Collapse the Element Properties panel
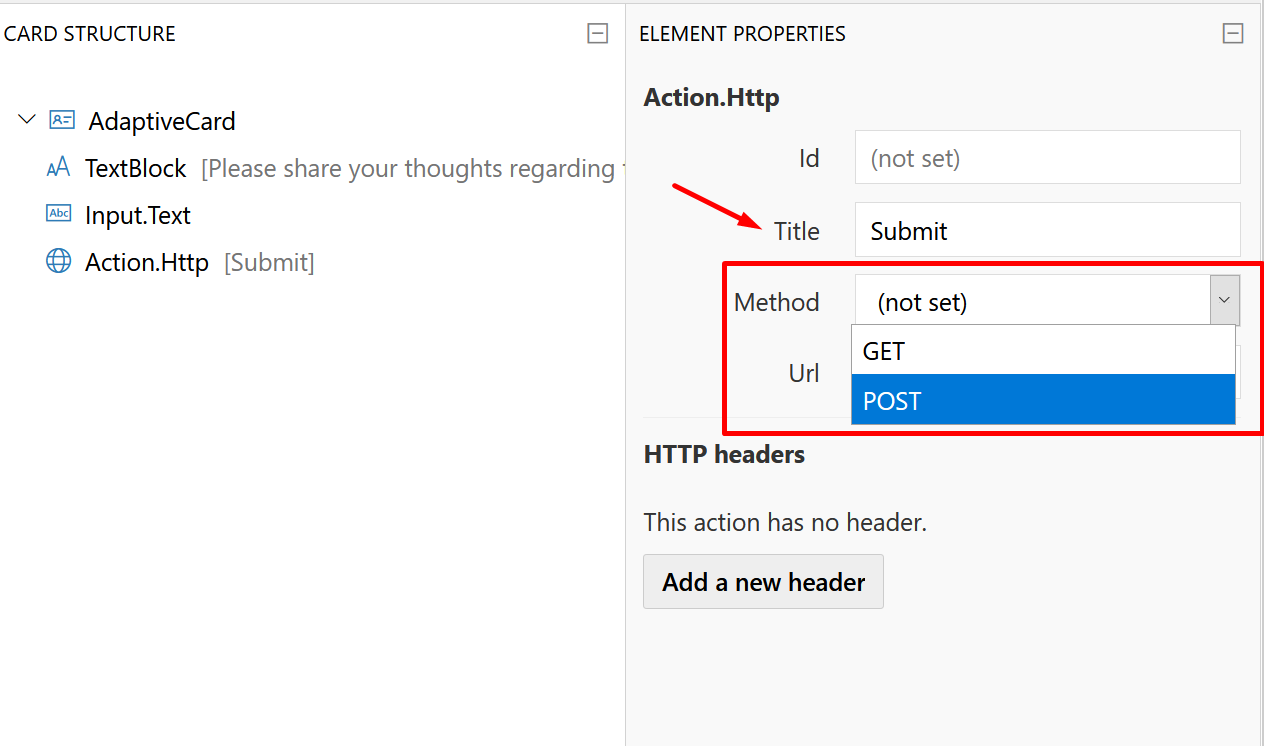Viewport: 1264px width, 746px height. 1233,33
